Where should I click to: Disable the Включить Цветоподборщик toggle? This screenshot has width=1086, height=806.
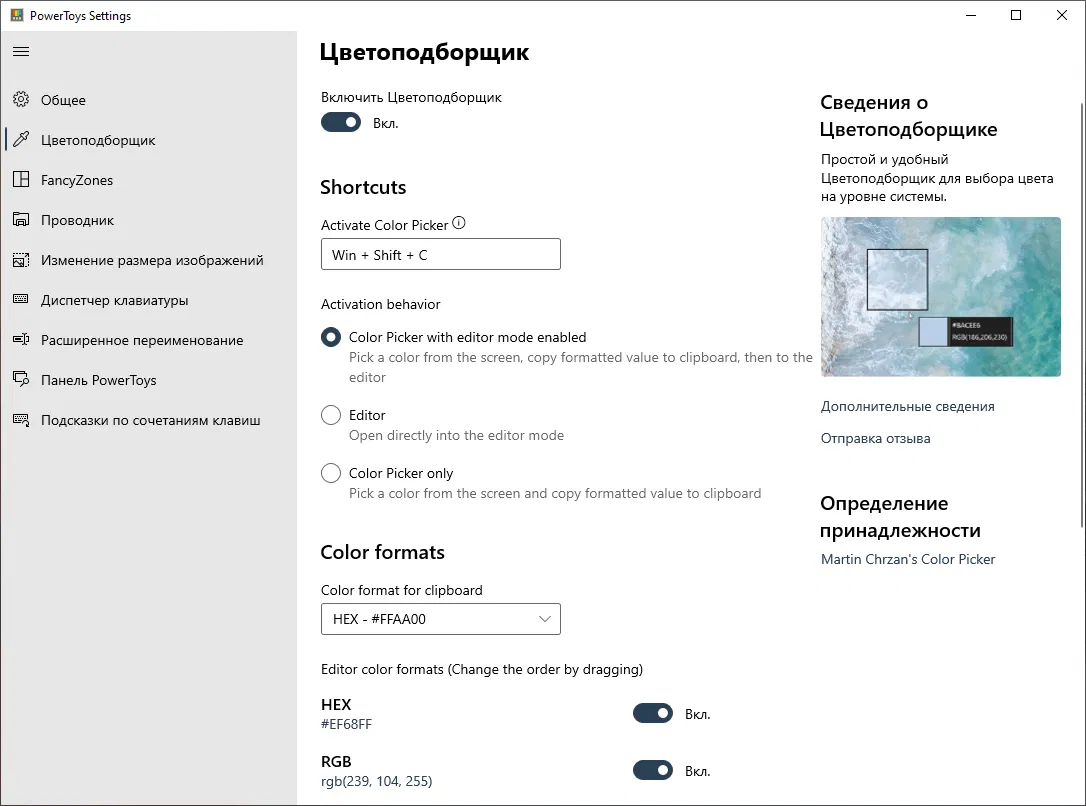(341, 123)
